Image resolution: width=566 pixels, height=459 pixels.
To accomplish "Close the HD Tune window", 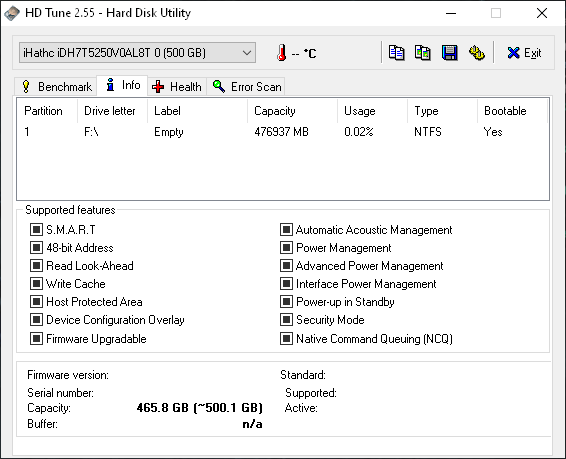I will click(542, 13).
